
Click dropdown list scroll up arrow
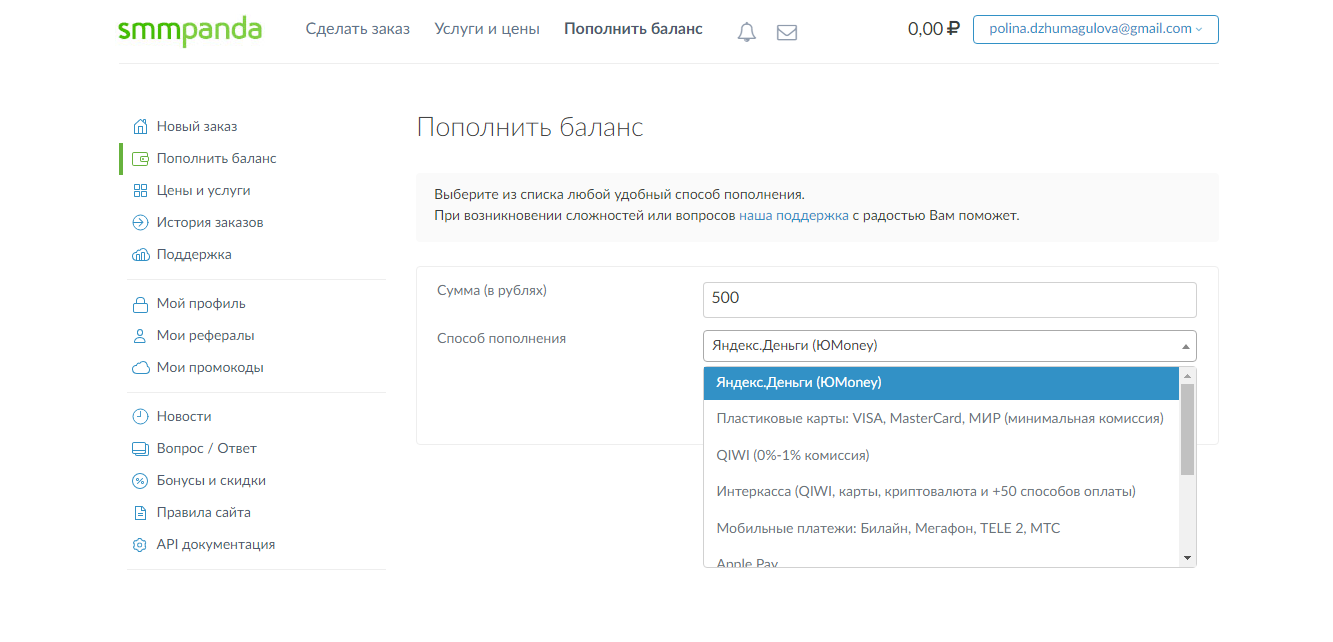click(x=1188, y=375)
